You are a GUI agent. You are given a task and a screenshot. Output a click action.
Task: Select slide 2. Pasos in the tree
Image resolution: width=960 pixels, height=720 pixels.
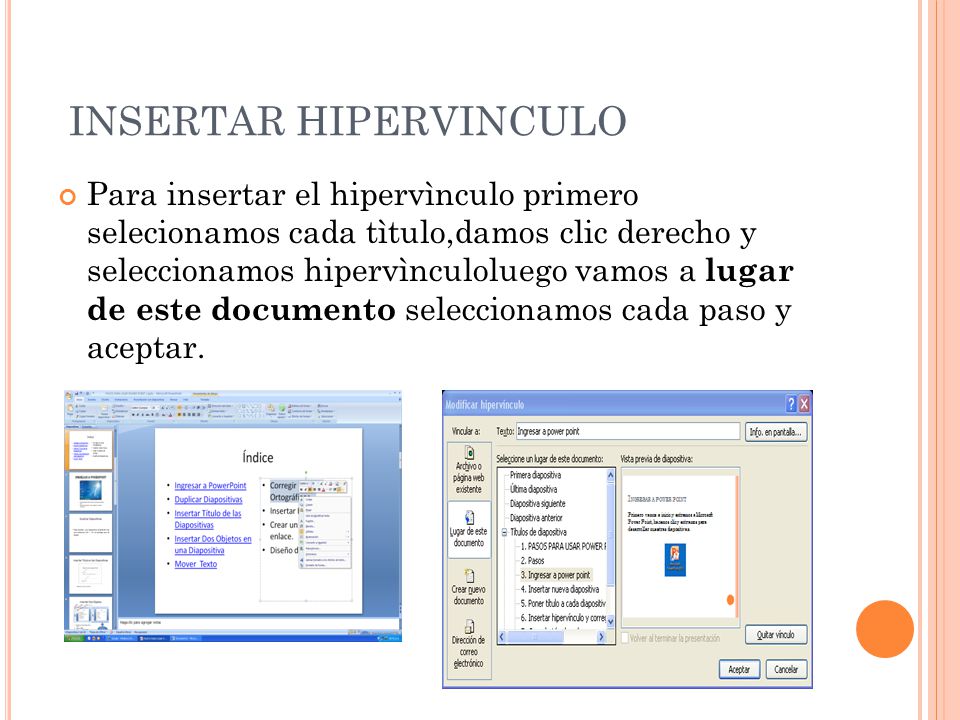[x=532, y=560]
